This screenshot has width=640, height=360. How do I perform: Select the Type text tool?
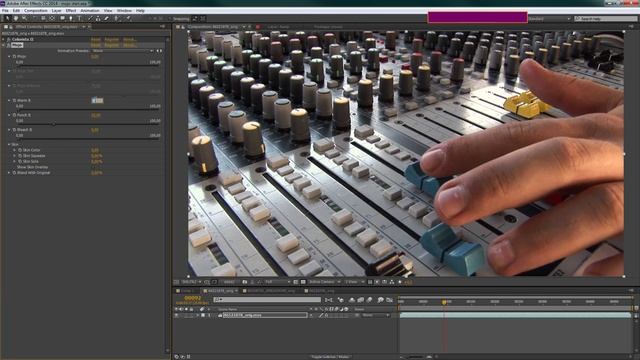(80, 18)
